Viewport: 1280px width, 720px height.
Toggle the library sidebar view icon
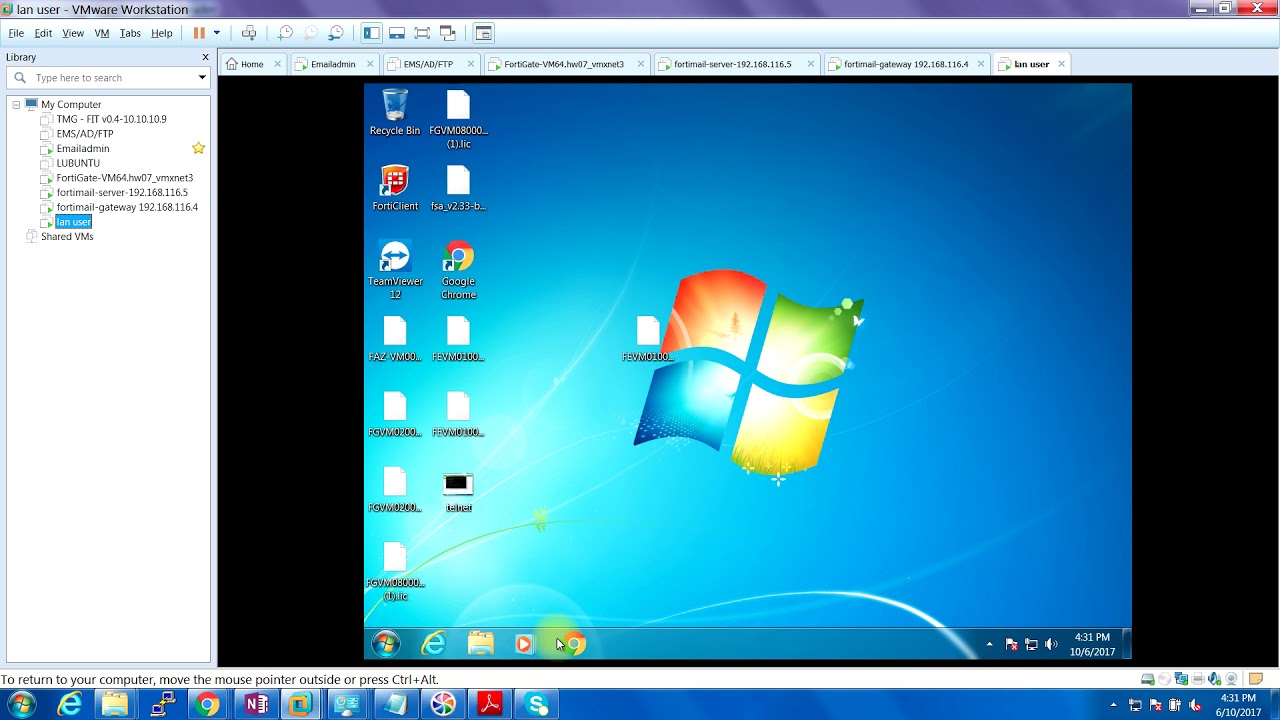pyautogui.click(x=371, y=33)
